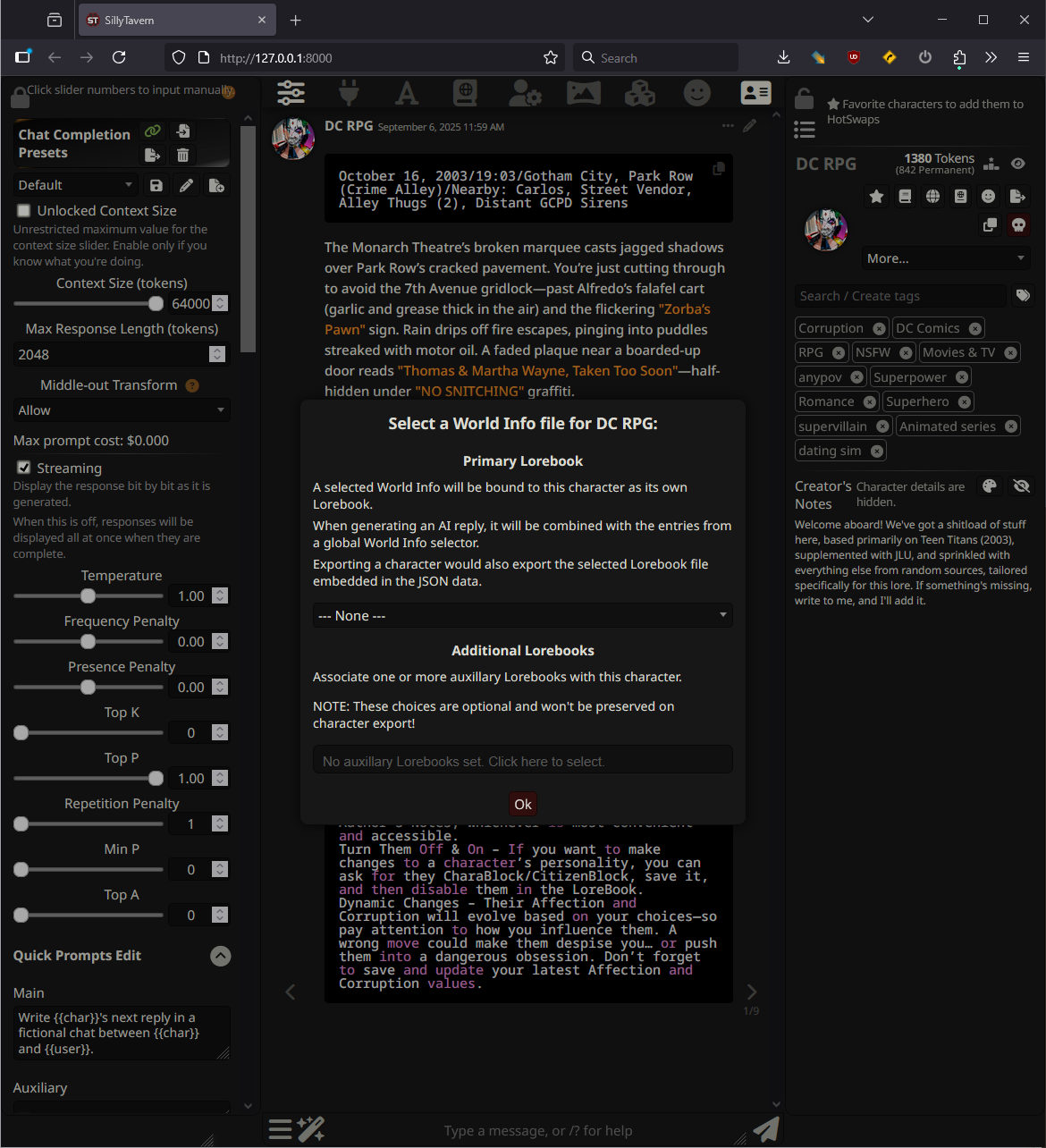
Task: Open the Middle-out Transform Allow dropdown
Action: tap(122, 410)
